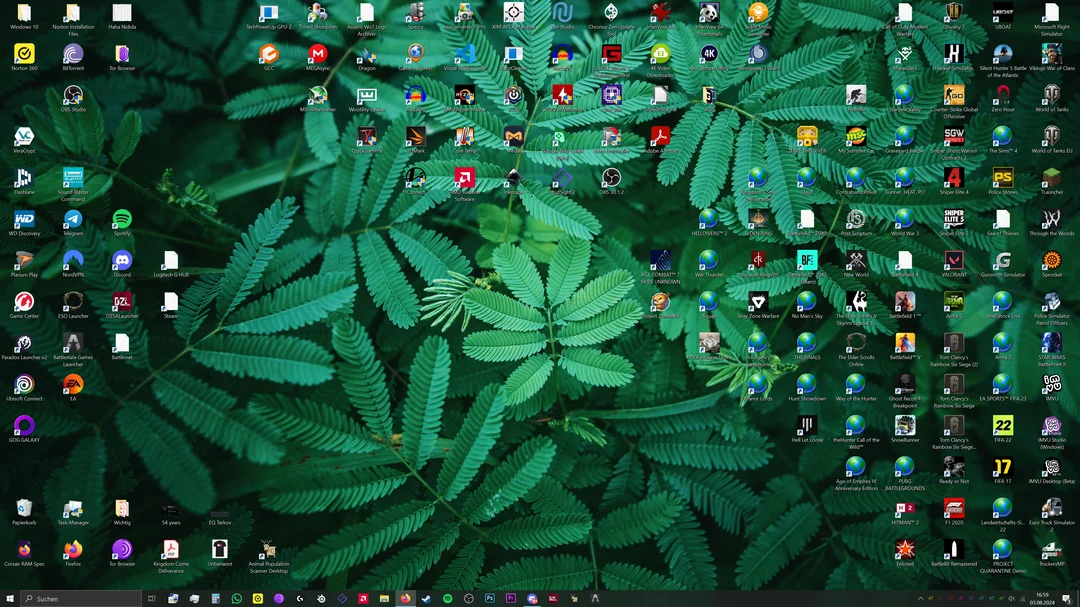The height and width of the screenshot is (607, 1080).
Task: Open the OBS Studio desktop shortcut
Action: 73,96
